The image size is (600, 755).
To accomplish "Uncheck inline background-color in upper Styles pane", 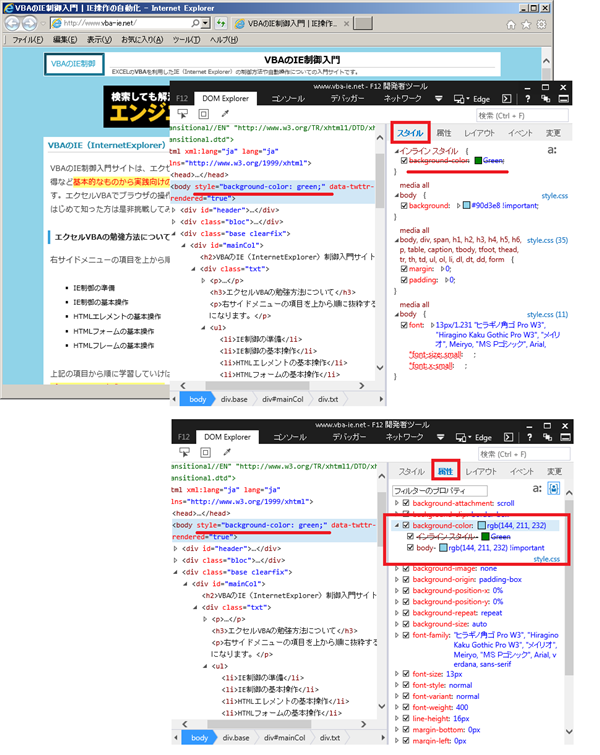I will [404, 161].
